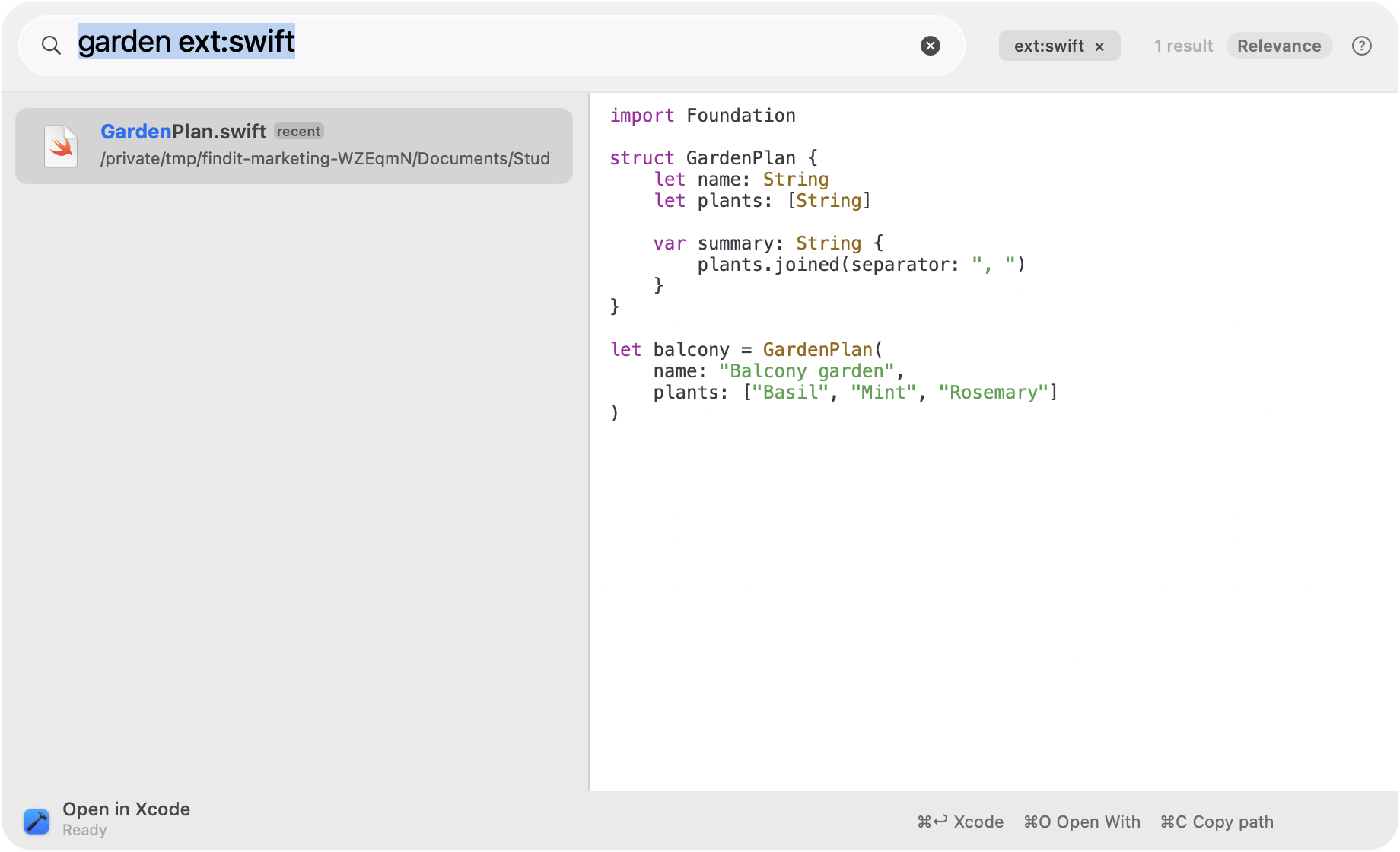Click the struct GardenPlan line in the preview
The height and width of the screenshot is (852, 1400).
coord(714,158)
